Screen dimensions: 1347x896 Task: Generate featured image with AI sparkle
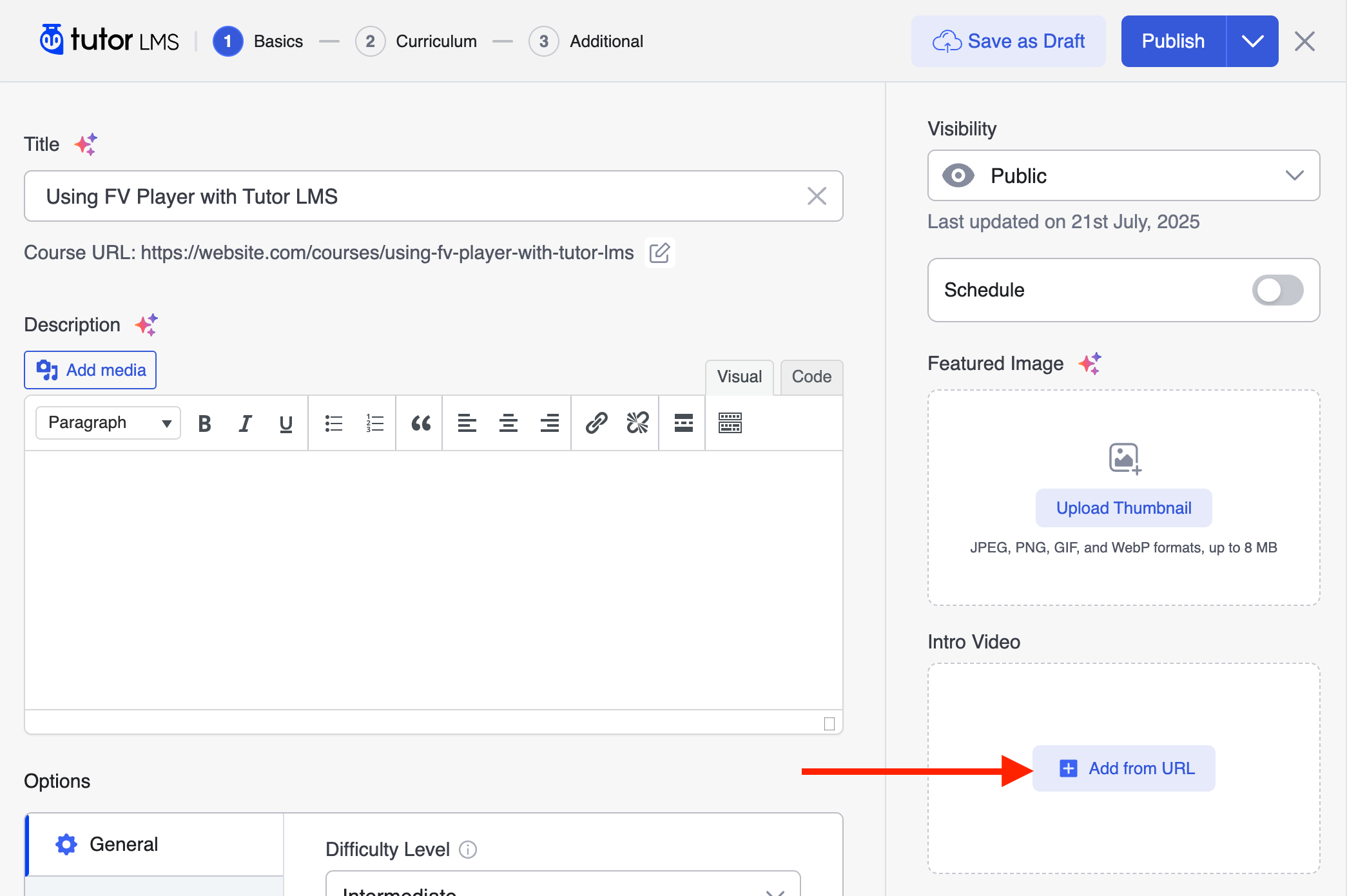point(1090,364)
